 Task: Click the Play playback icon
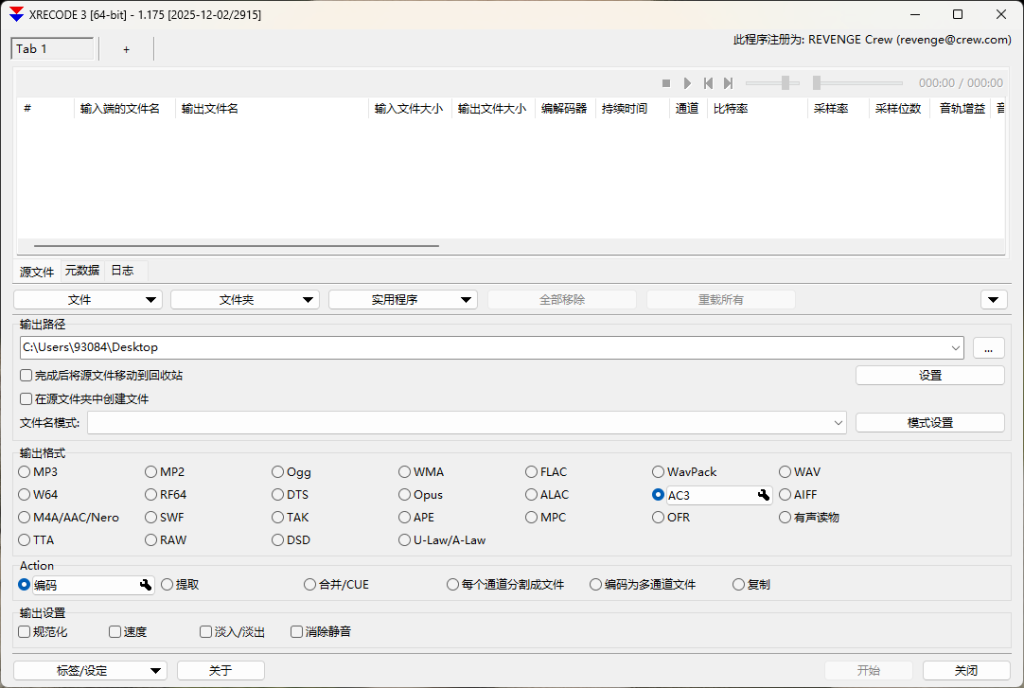coord(688,82)
